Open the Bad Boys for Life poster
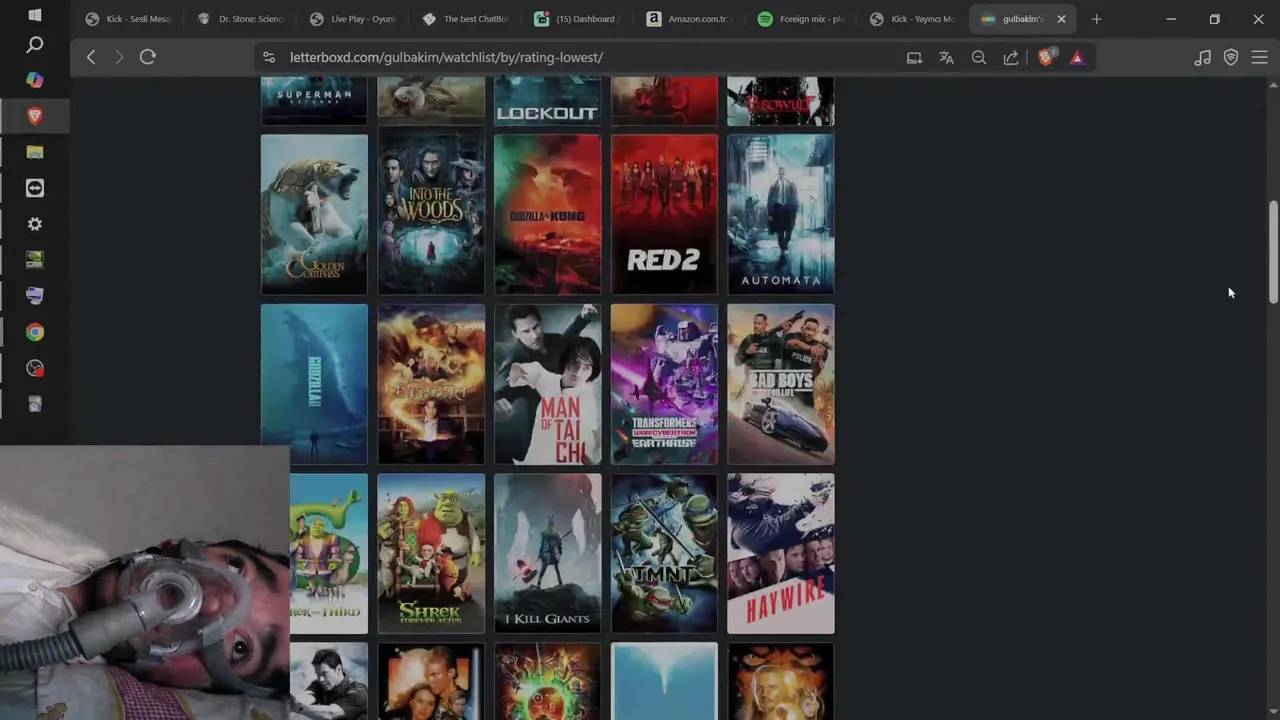 (781, 384)
